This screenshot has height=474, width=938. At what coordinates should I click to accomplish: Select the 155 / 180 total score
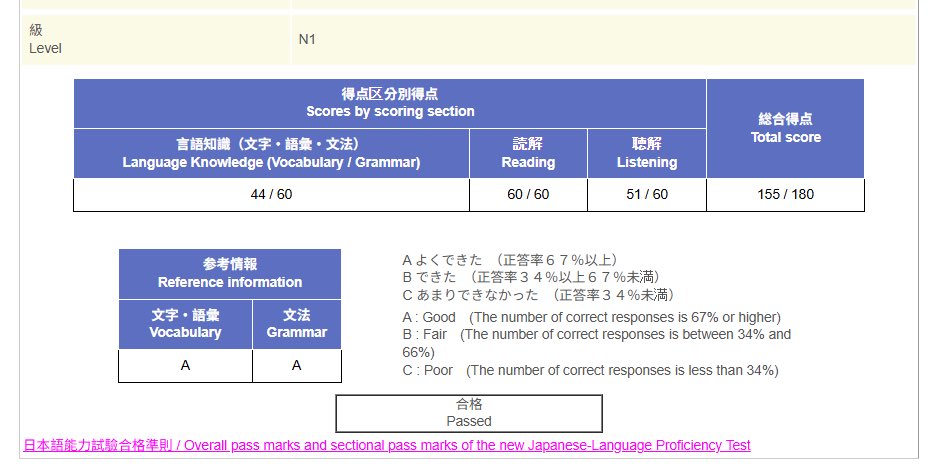785,195
